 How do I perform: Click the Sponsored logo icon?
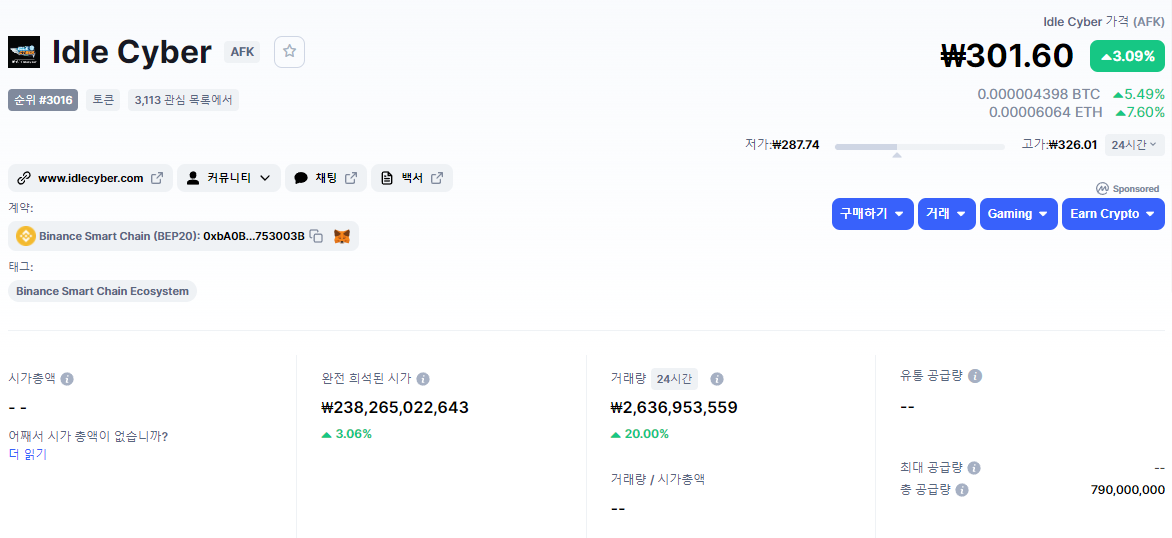[x=1102, y=188]
